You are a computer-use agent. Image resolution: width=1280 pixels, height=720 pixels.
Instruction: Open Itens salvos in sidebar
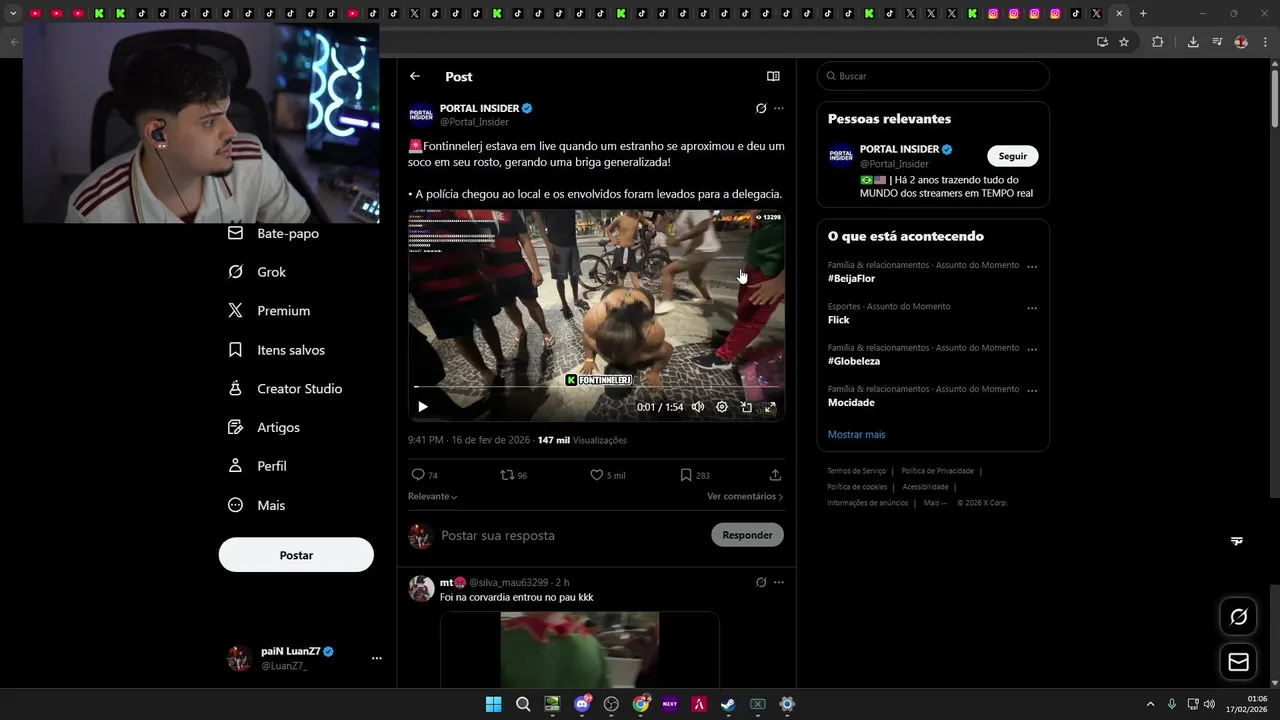(276, 350)
